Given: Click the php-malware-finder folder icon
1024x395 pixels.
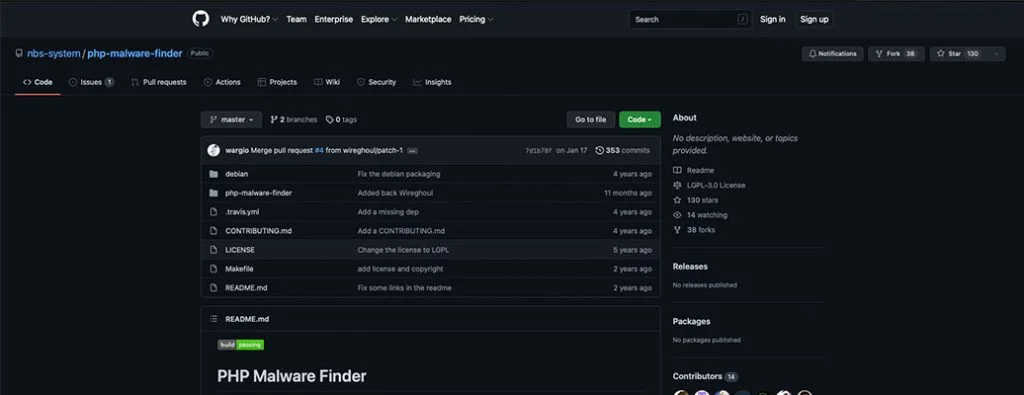Looking at the screenshot, I should click(213, 193).
